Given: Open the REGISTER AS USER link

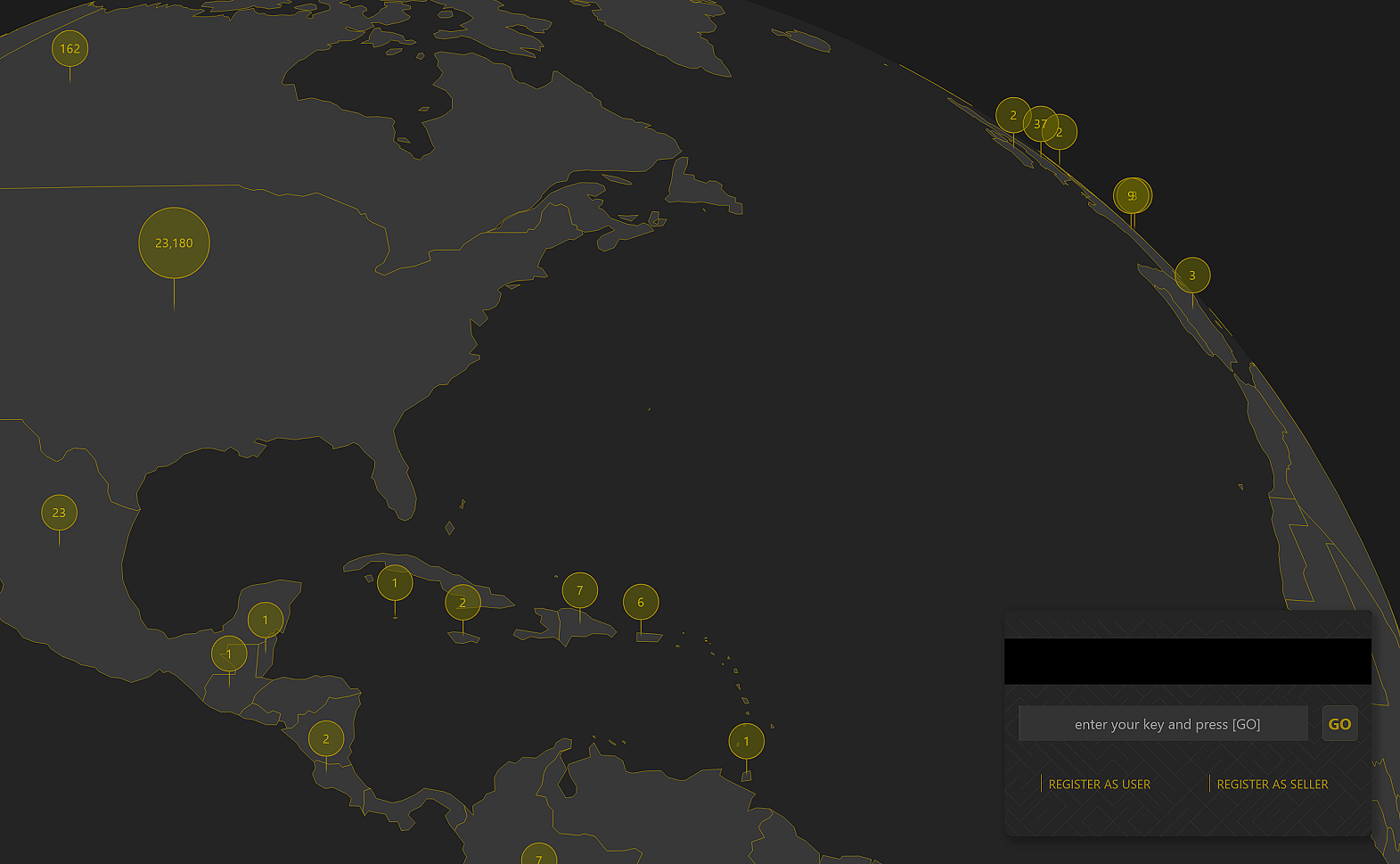Looking at the screenshot, I should coord(1099,785).
